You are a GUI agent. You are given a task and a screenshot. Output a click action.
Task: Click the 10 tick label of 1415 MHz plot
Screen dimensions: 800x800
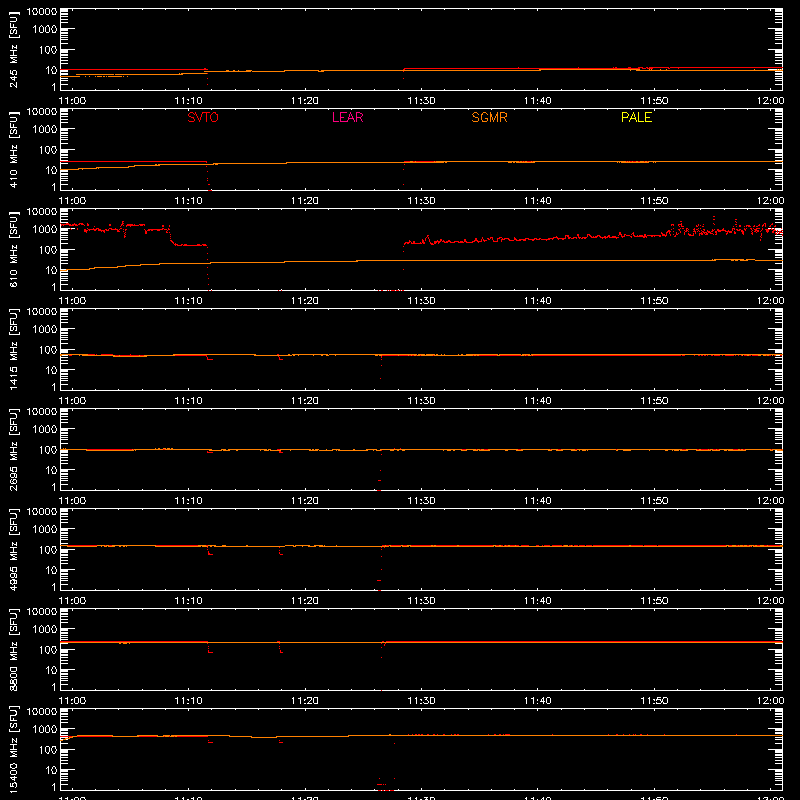51,370
